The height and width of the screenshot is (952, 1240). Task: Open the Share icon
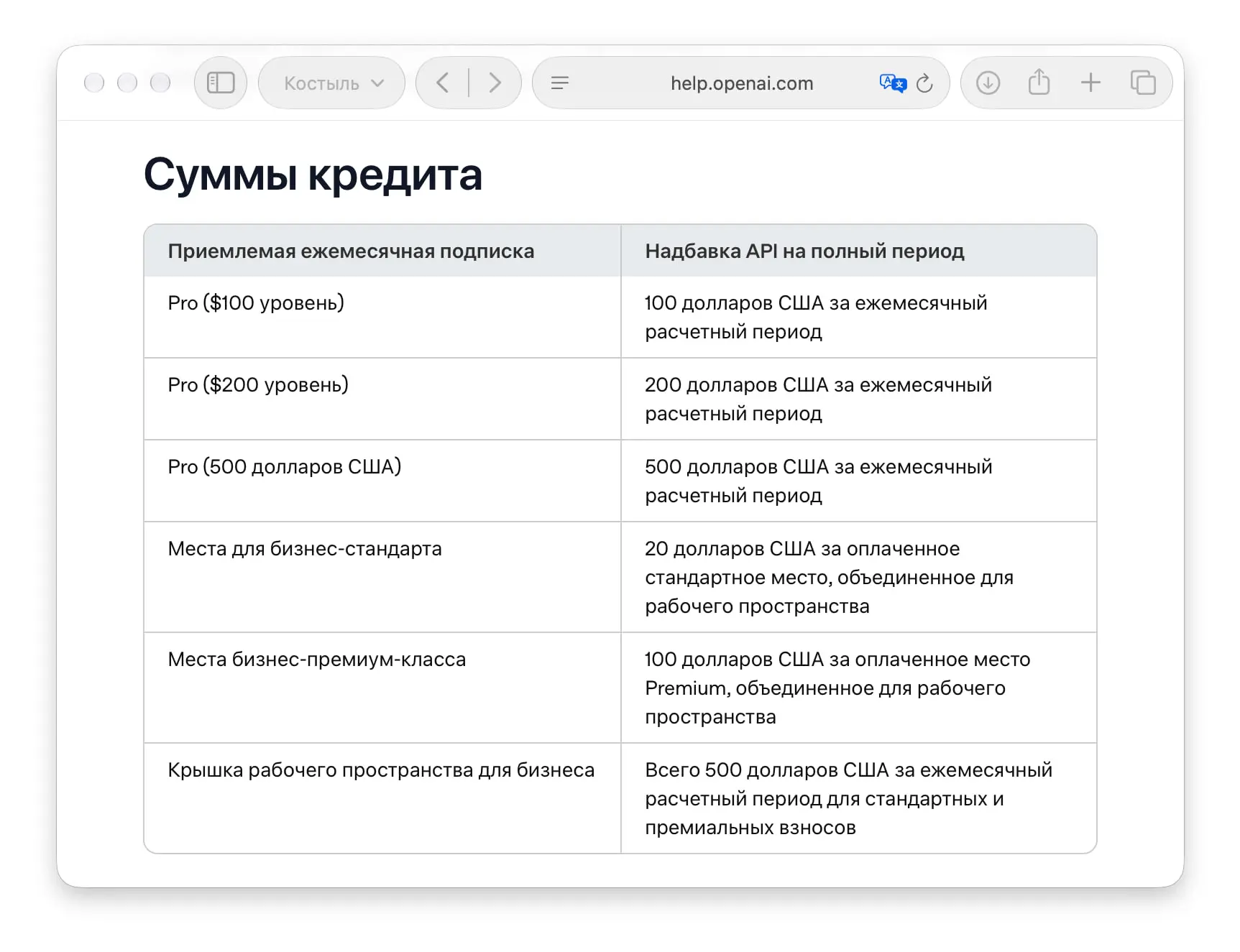click(1039, 81)
